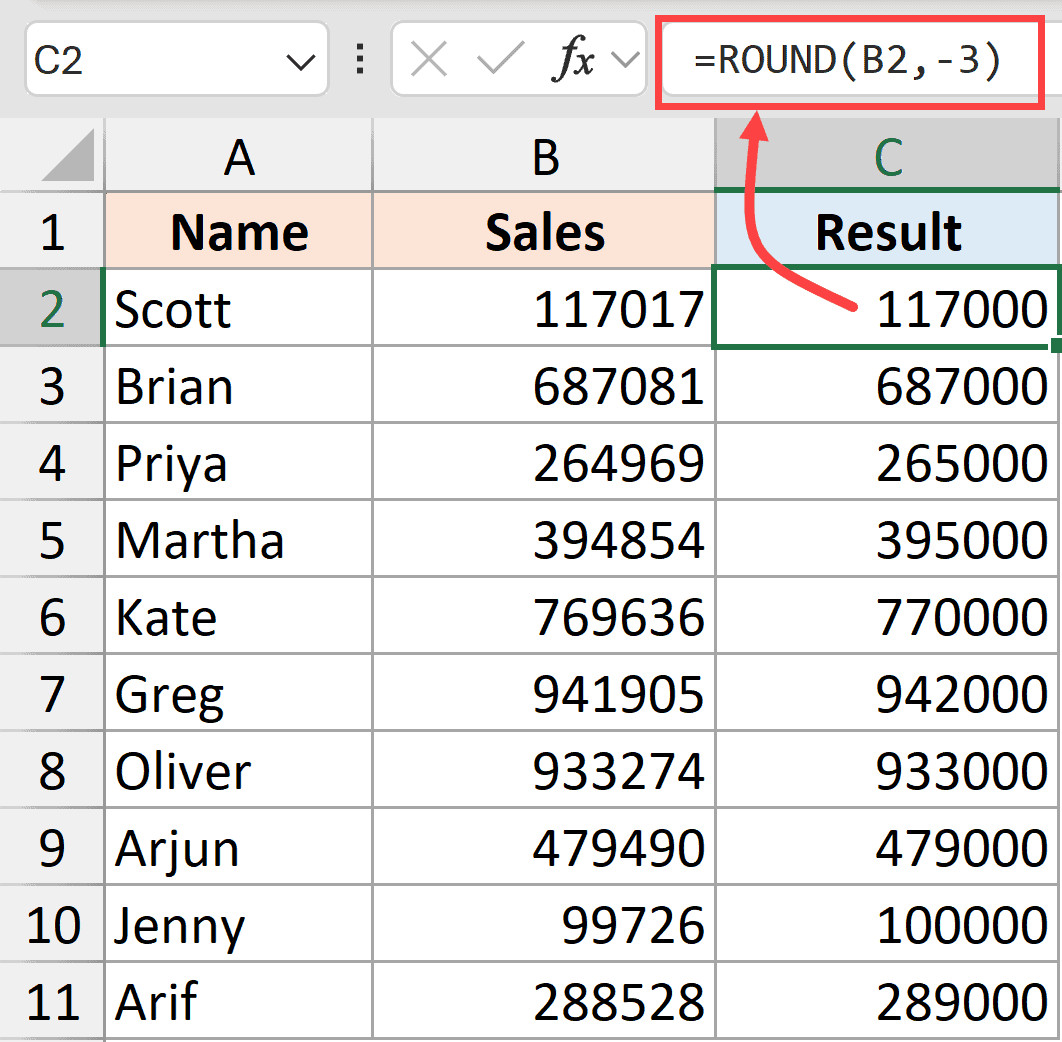Open Insert Function fx dialog
The height and width of the screenshot is (1042, 1062).
click(x=573, y=62)
